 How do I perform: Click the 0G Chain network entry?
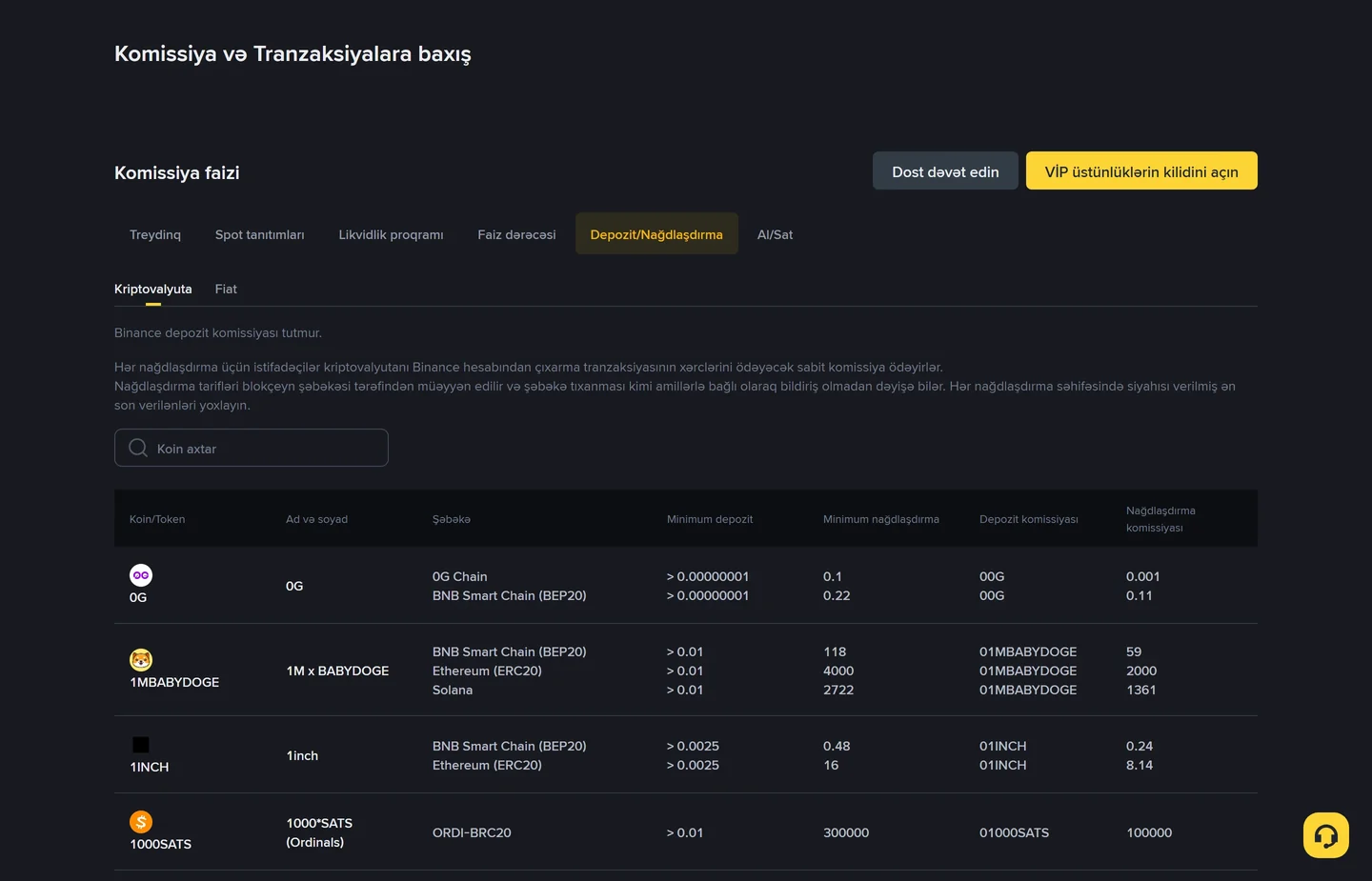459,576
